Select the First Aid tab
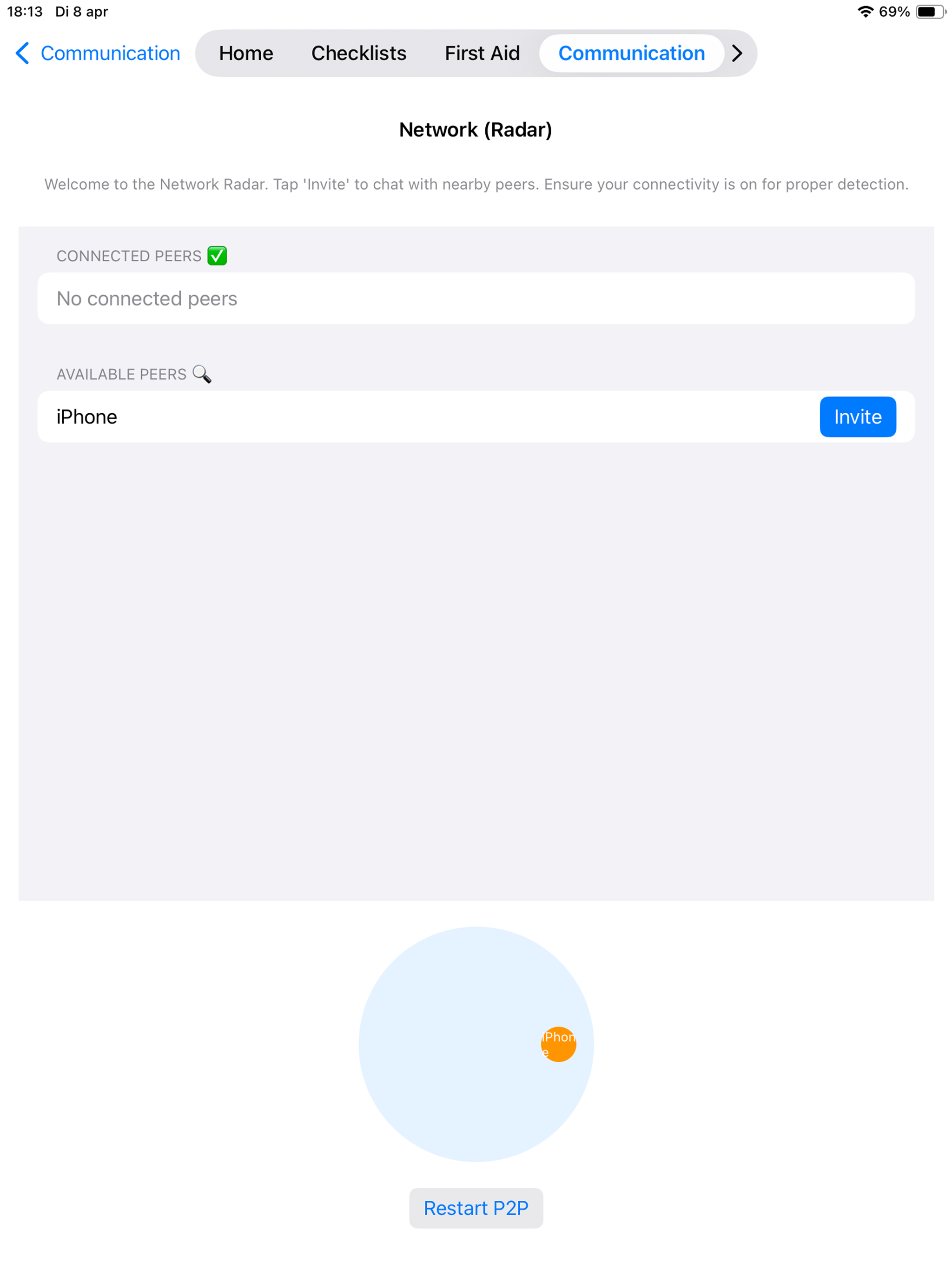 483,53
